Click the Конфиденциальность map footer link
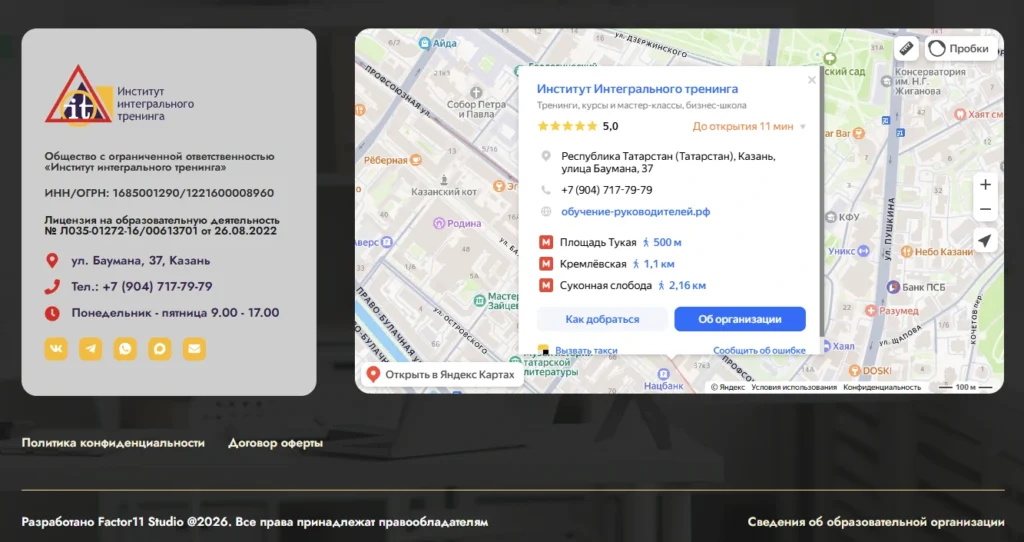This screenshot has width=1024, height=542. (882, 387)
